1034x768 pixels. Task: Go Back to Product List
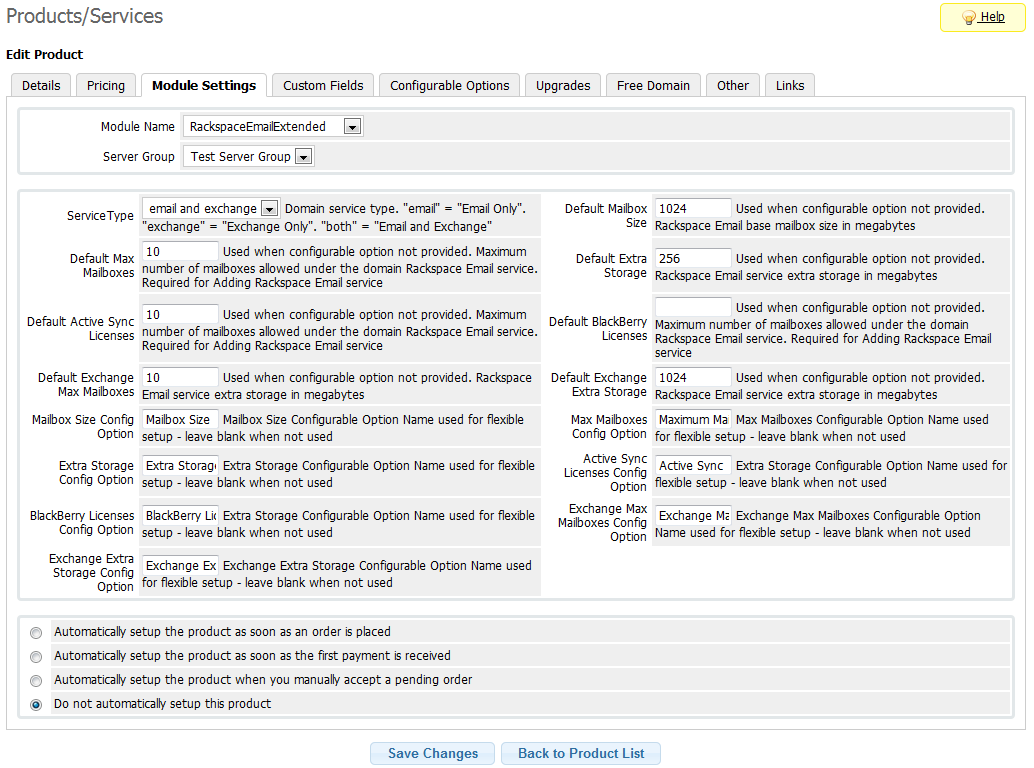[x=580, y=753]
